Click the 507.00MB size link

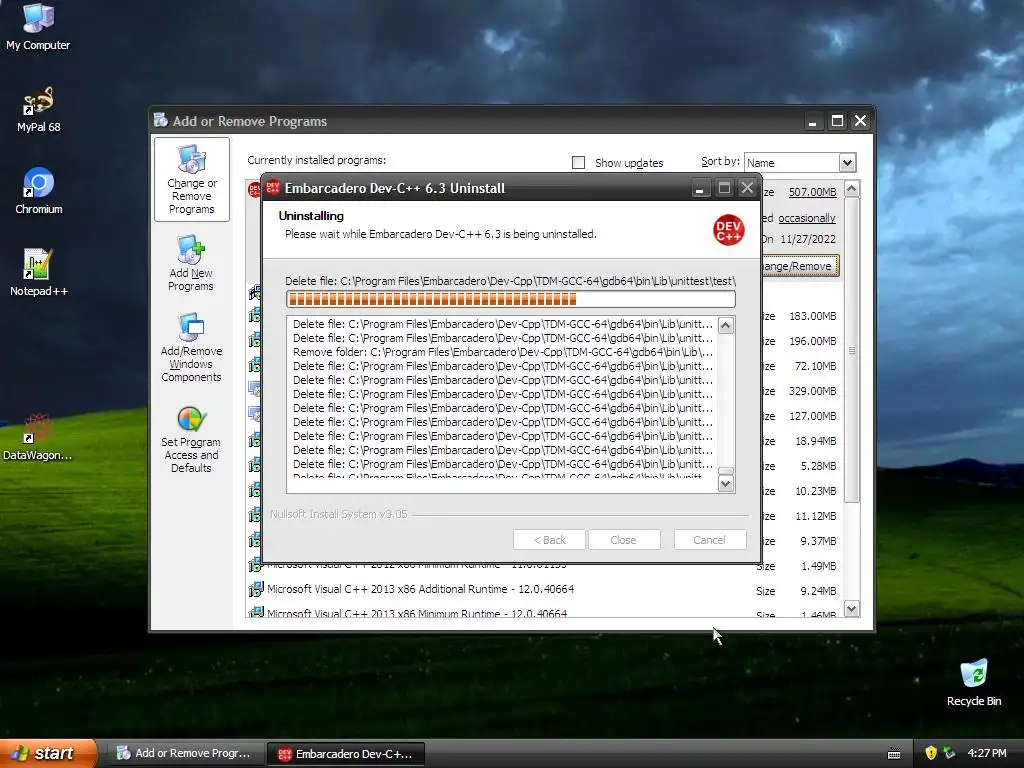pyautogui.click(x=812, y=192)
